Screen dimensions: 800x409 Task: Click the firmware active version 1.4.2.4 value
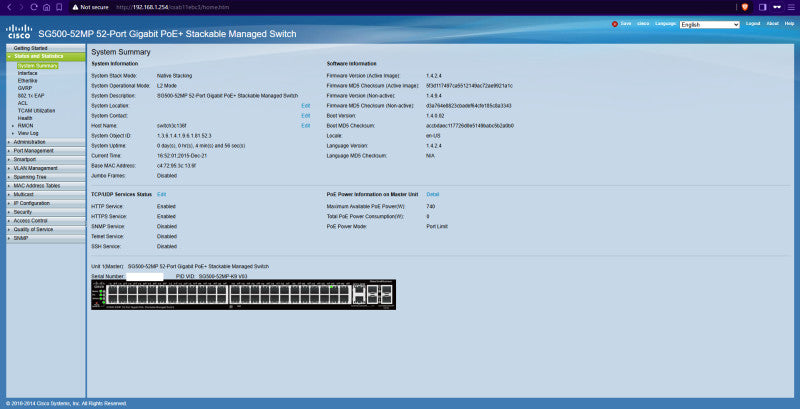(x=434, y=75)
